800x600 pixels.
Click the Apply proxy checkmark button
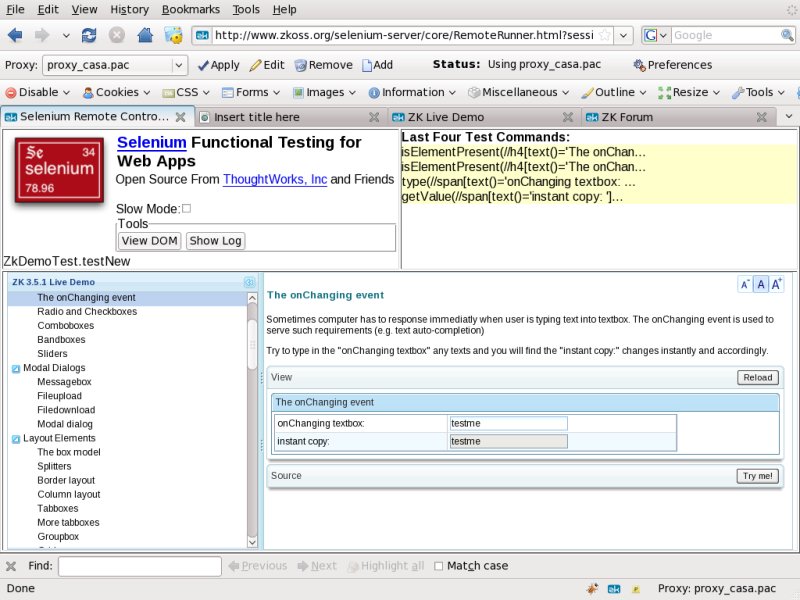coord(218,65)
